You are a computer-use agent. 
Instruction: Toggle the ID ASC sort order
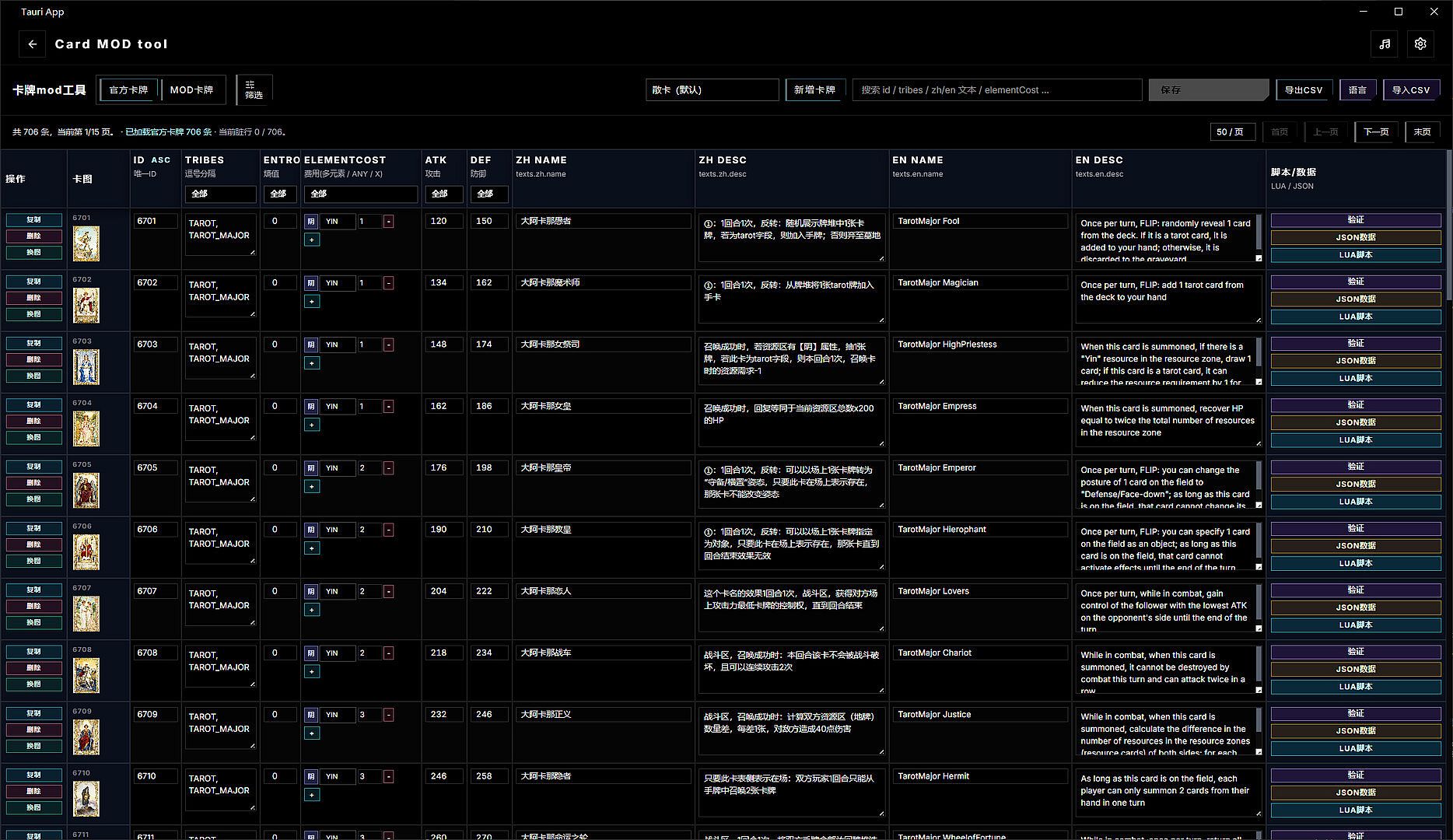click(152, 160)
